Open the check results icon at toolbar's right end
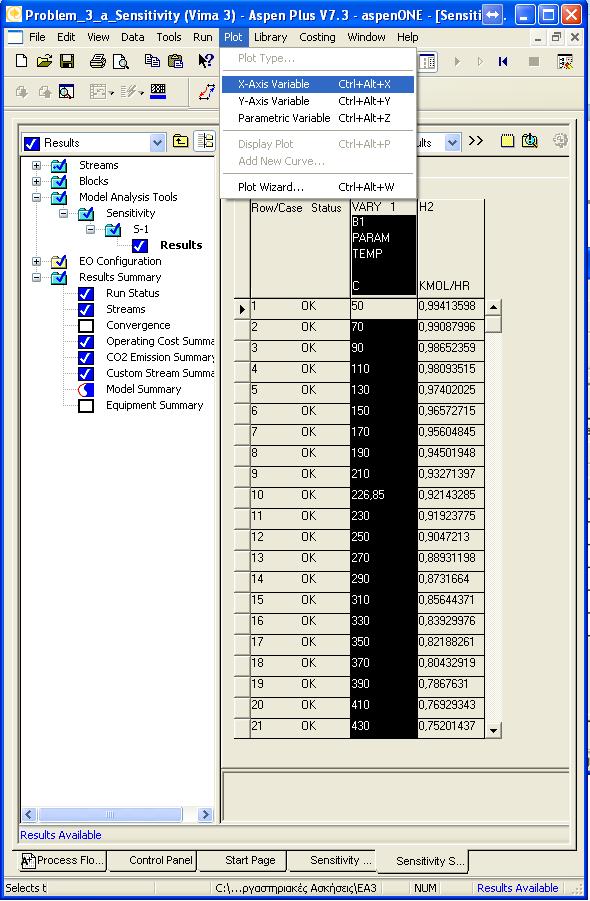The image size is (590, 901). tap(565, 61)
